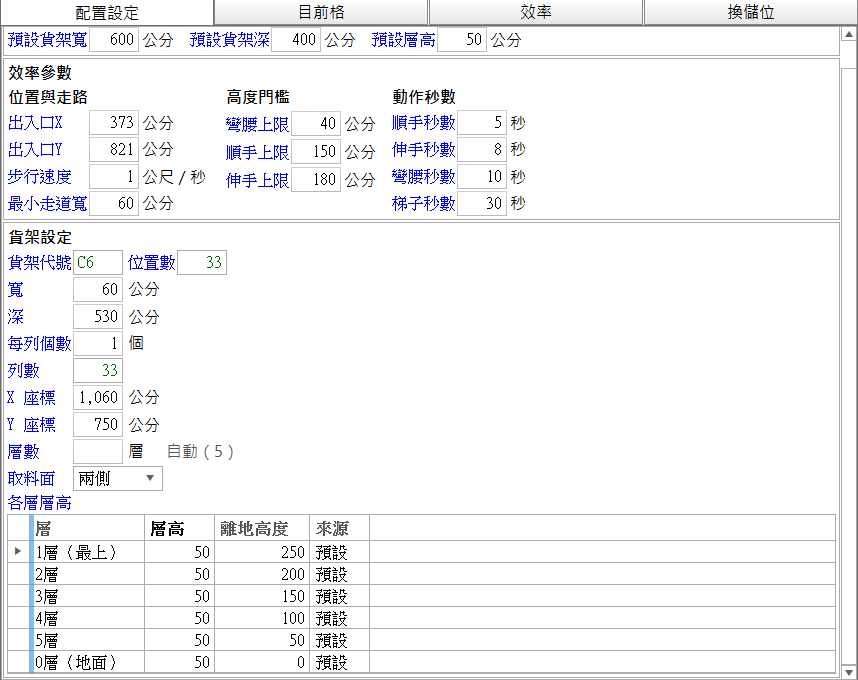Select the 5層 row

tap(421, 640)
